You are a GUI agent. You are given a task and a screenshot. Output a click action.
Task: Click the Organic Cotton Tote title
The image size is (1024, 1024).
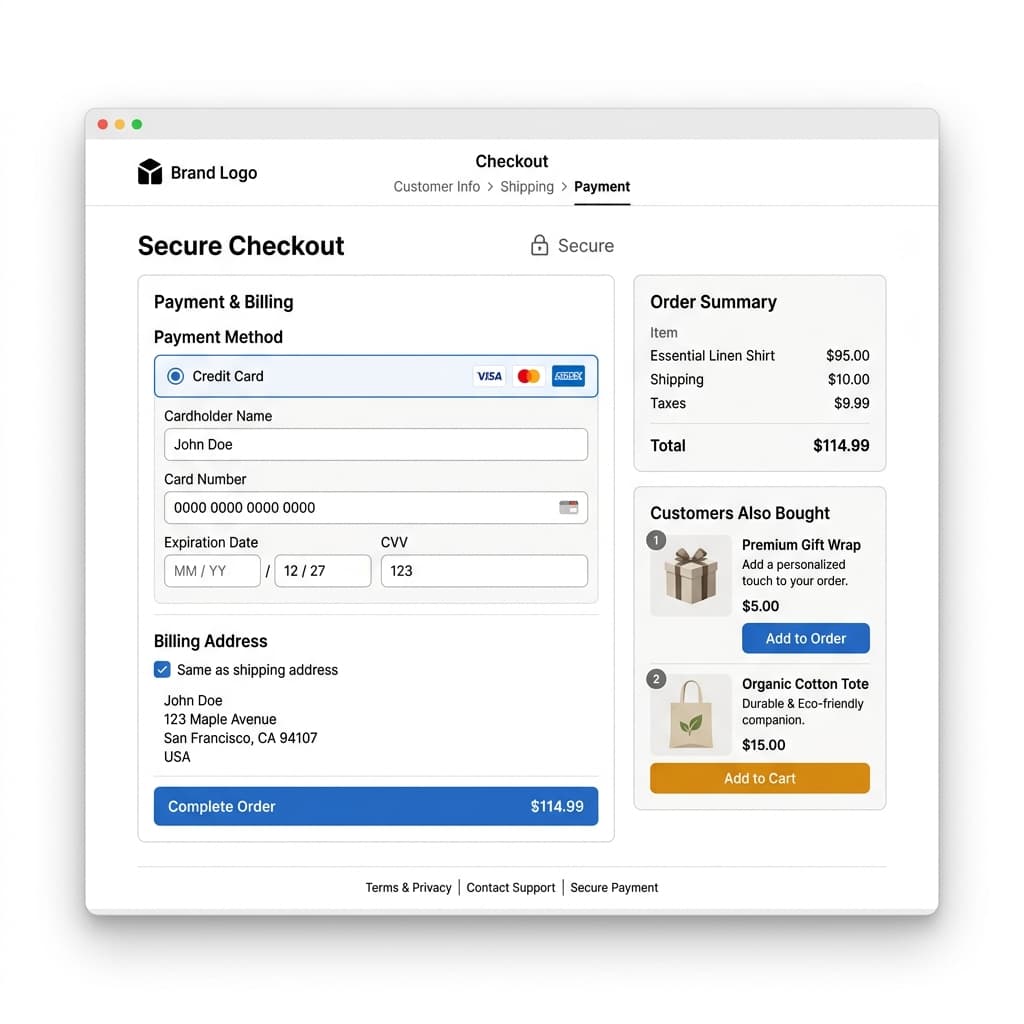click(x=805, y=684)
